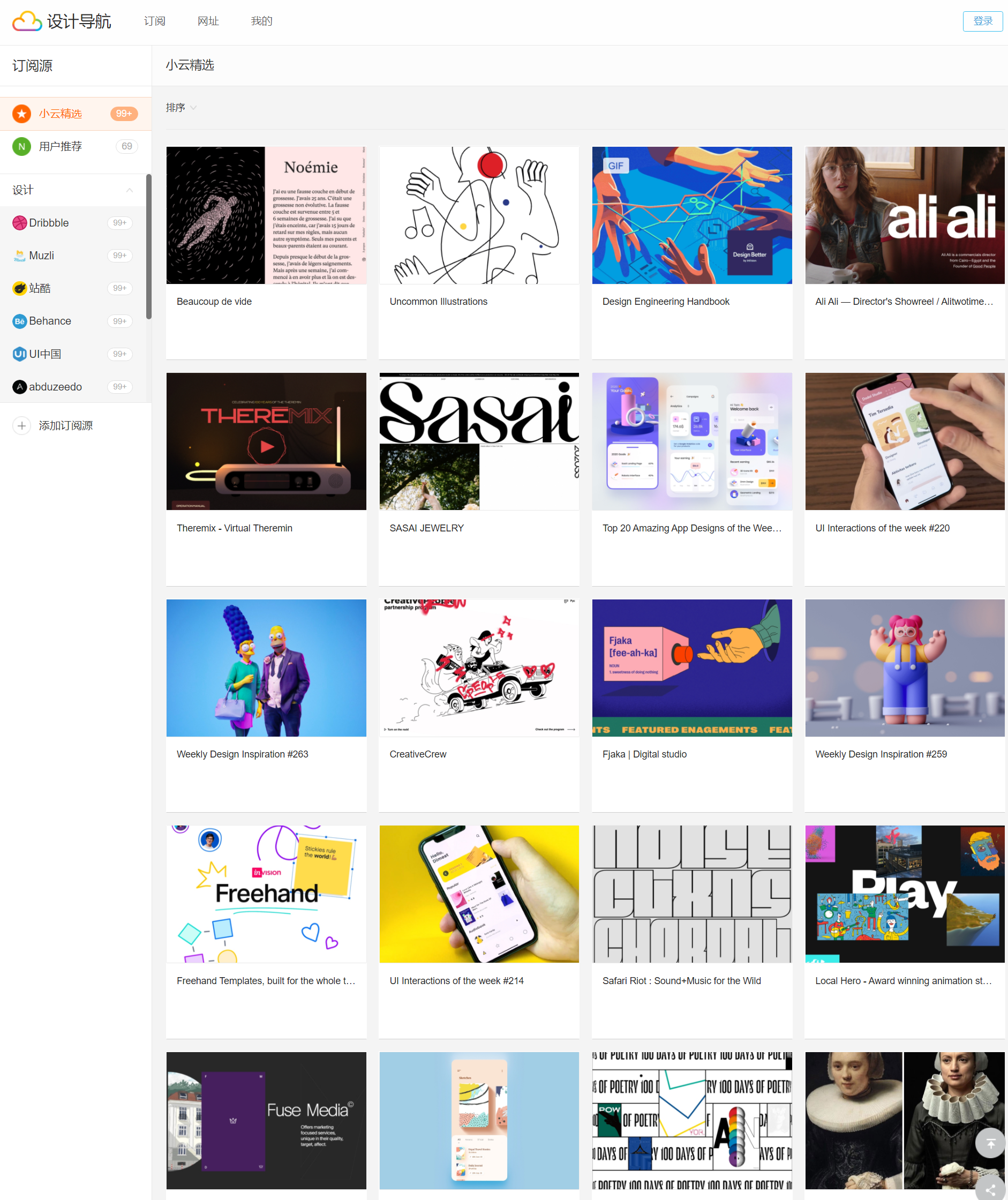Open Top 20 Amazing App Designs title
The height and width of the screenshot is (1200, 1008).
691,528
